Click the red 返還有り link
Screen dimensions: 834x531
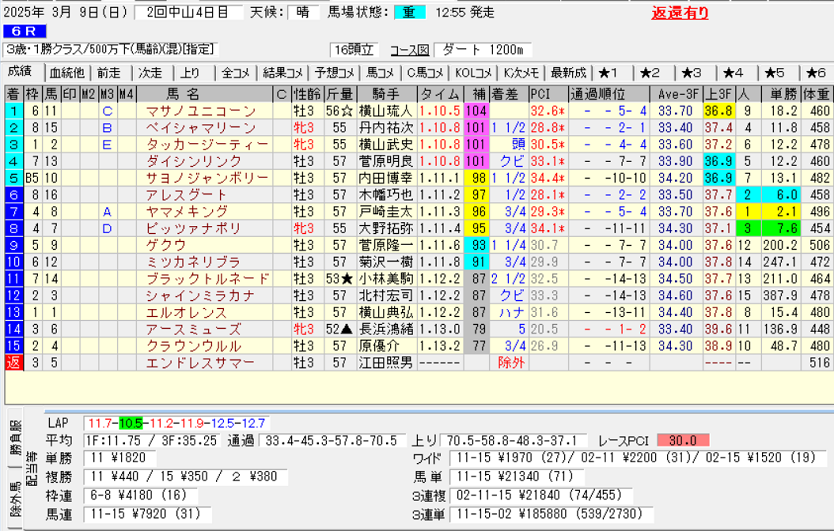click(x=680, y=13)
